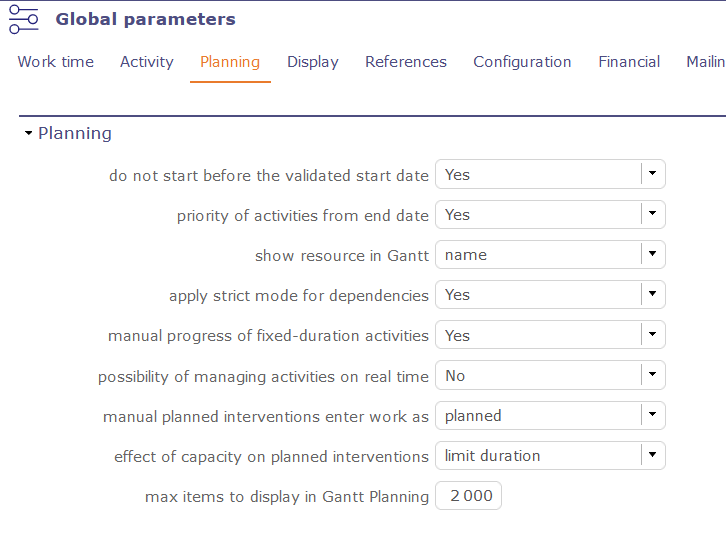Open 'show resource in Gantt' dropdown arrow
Image resolution: width=726 pixels, height=538 pixels.
click(x=652, y=255)
